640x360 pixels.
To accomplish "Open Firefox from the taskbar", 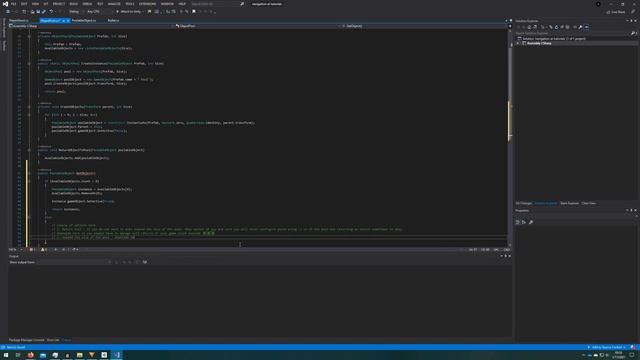I will 31,355.
